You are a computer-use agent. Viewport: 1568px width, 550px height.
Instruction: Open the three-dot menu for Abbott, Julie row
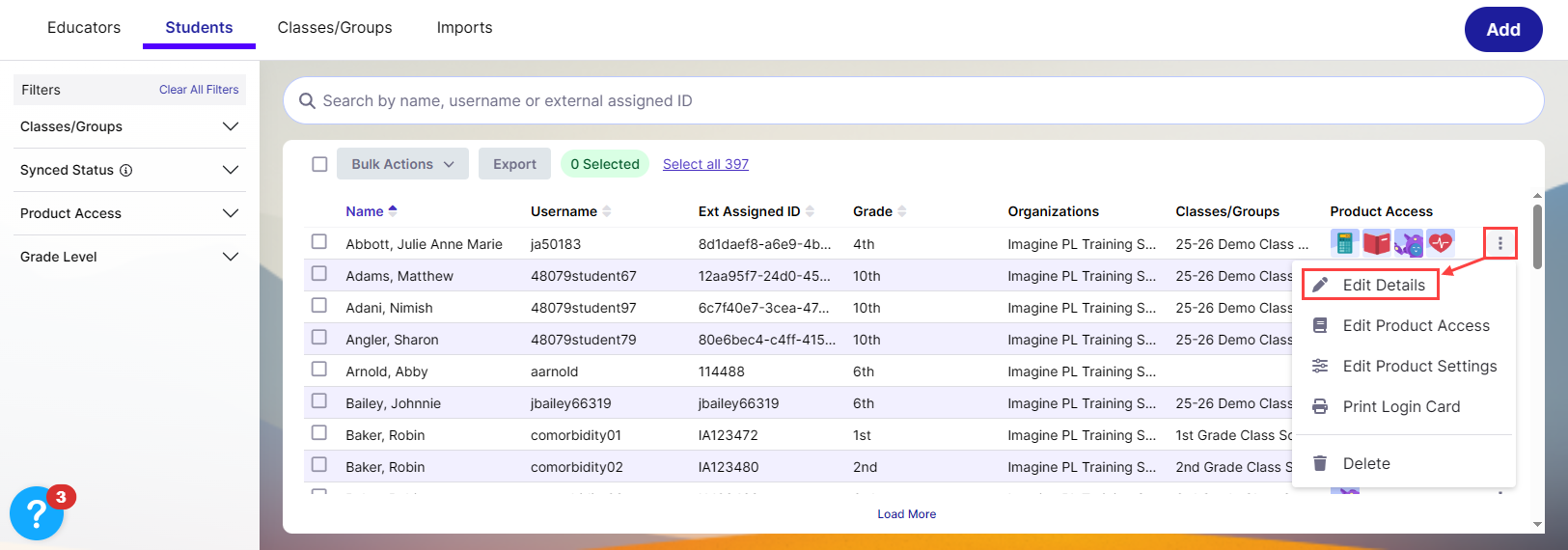(1500, 244)
